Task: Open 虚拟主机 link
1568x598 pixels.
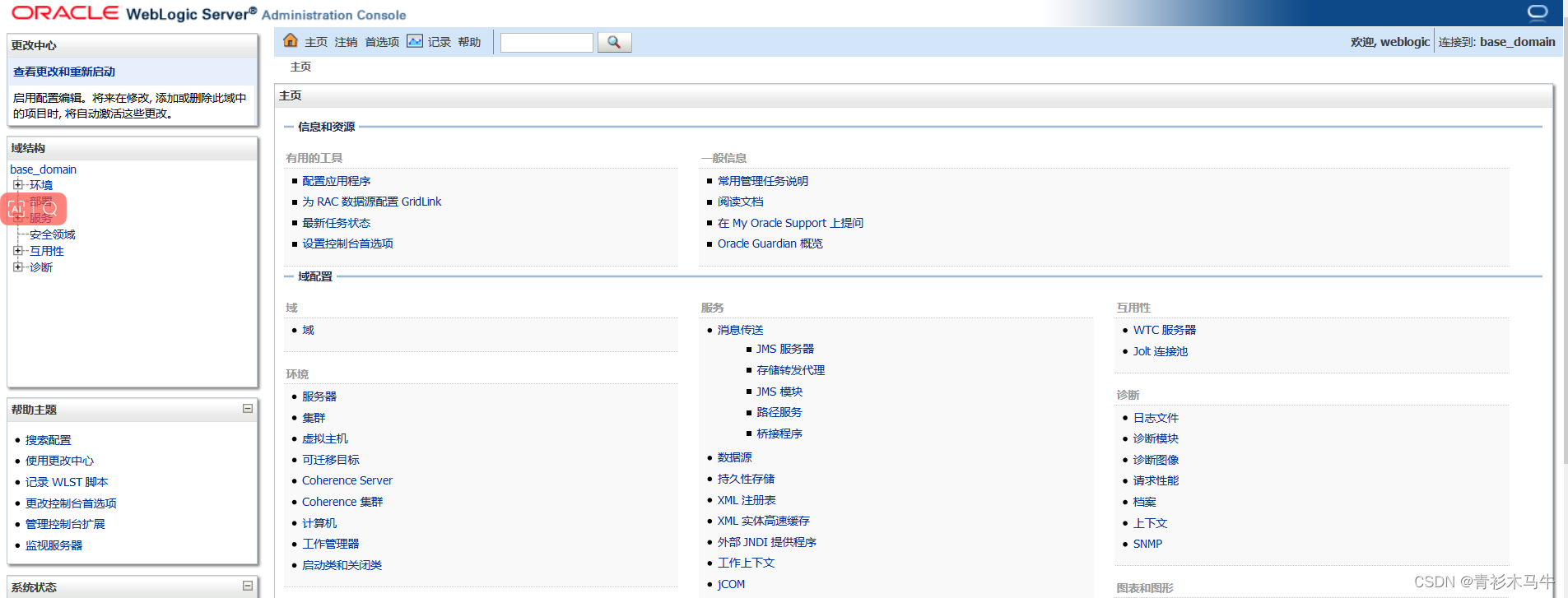Action: click(x=325, y=438)
